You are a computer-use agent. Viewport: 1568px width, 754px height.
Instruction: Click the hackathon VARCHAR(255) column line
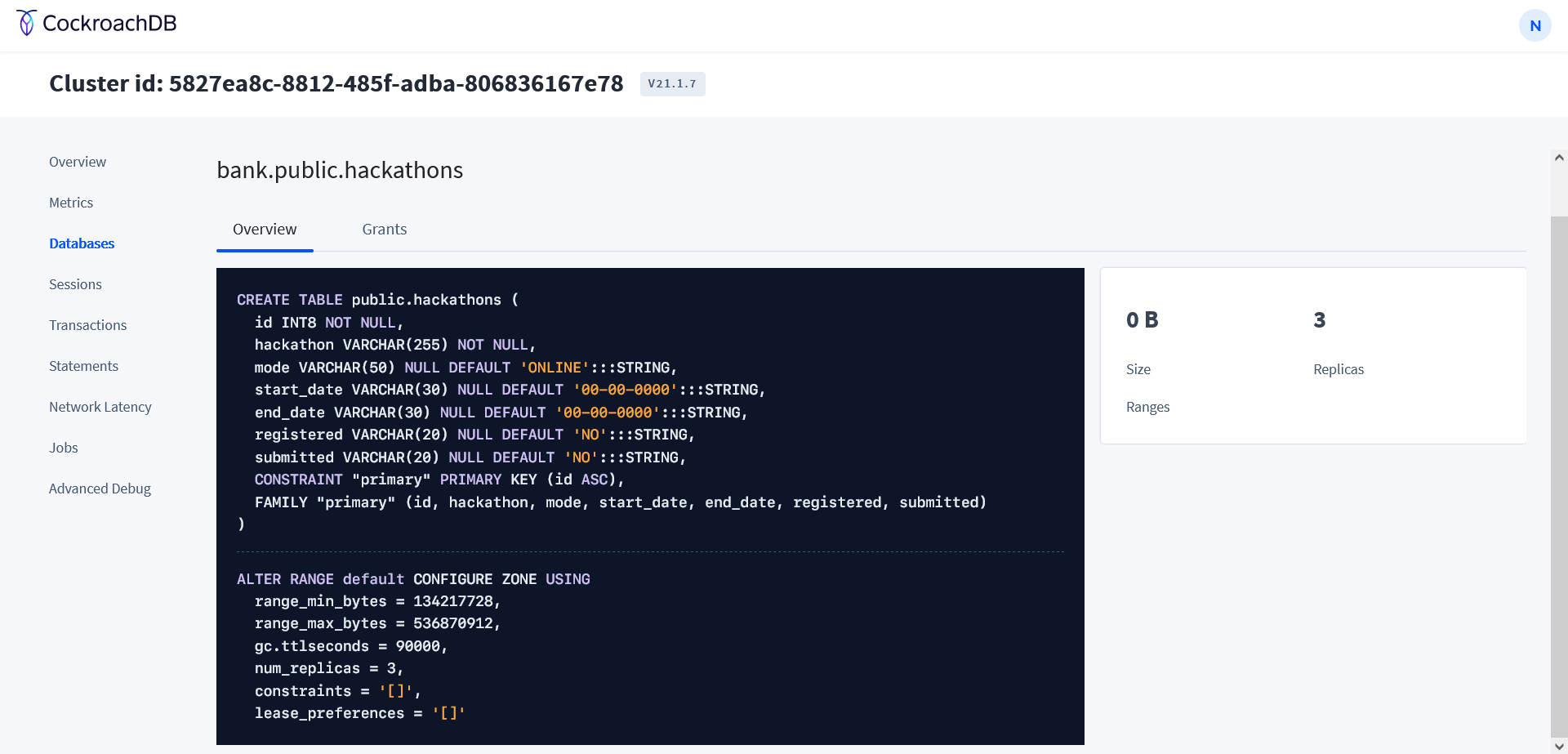coord(395,345)
